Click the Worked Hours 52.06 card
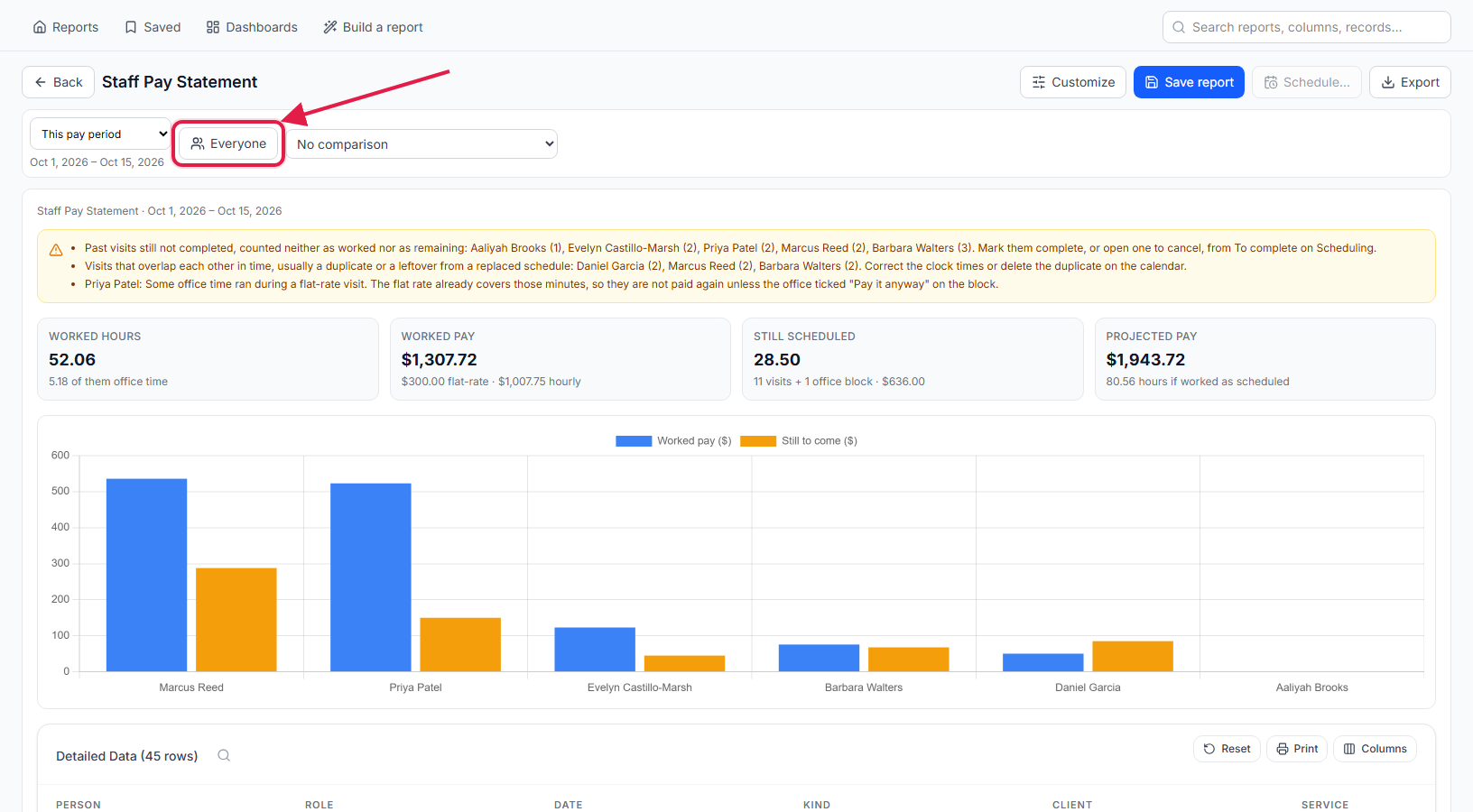Screen dimensions: 1473x812 click(x=208, y=359)
